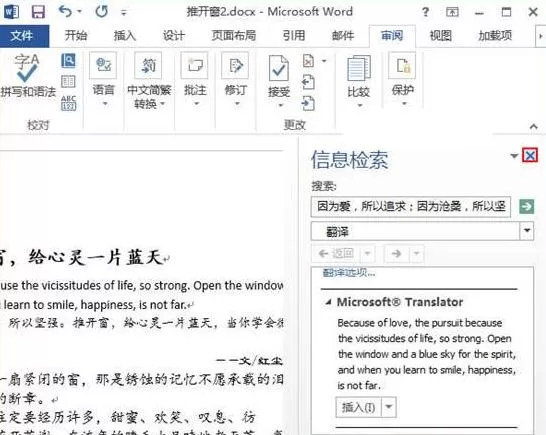Open the 信息检索 pane options arrow
The image size is (546, 435).
(x=514, y=156)
